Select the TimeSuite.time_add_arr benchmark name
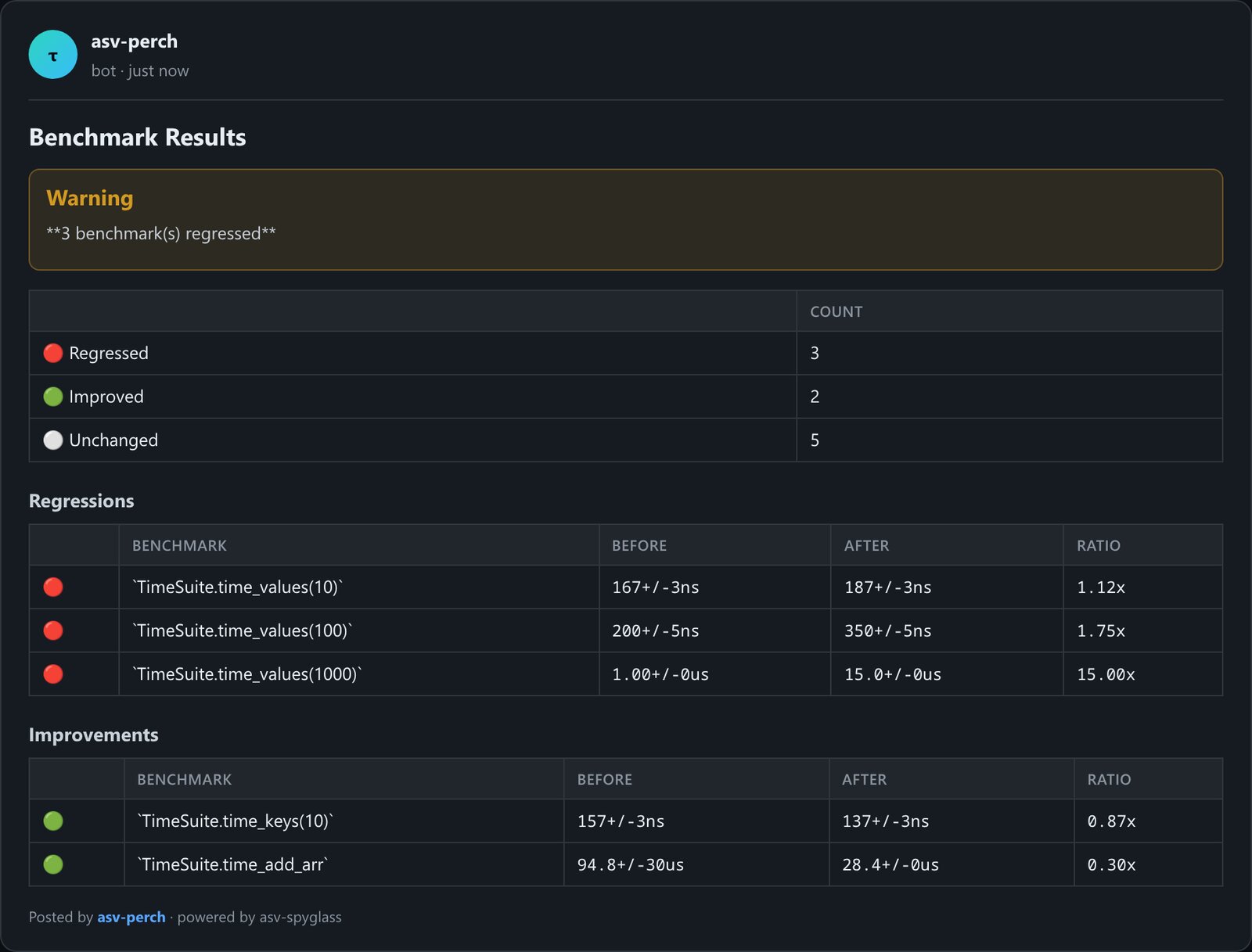 [x=232, y=864]
